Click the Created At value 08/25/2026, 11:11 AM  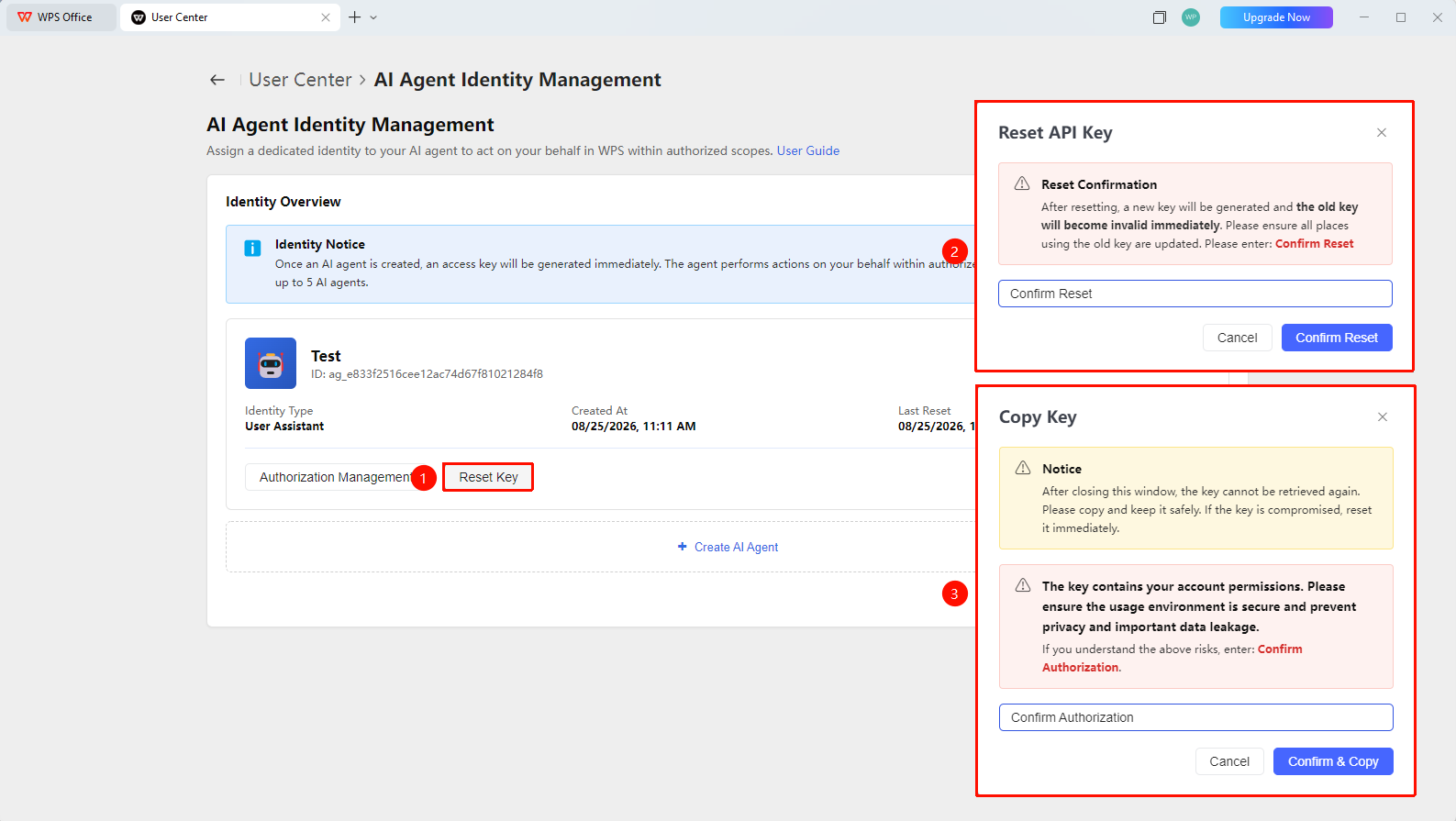633,427
